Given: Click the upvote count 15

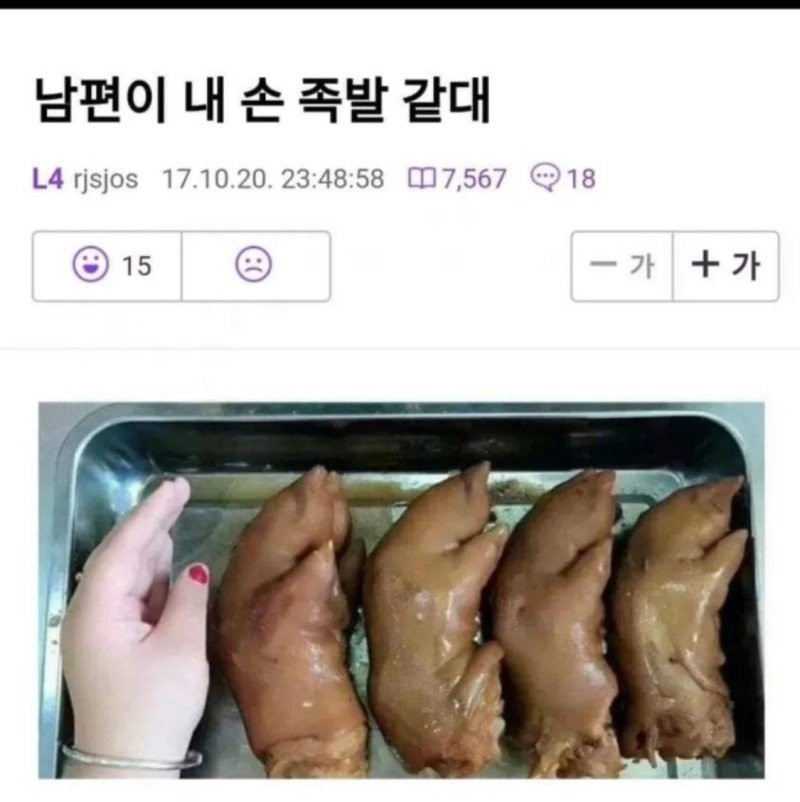Looking at the screenshot, I should (137, 266).
